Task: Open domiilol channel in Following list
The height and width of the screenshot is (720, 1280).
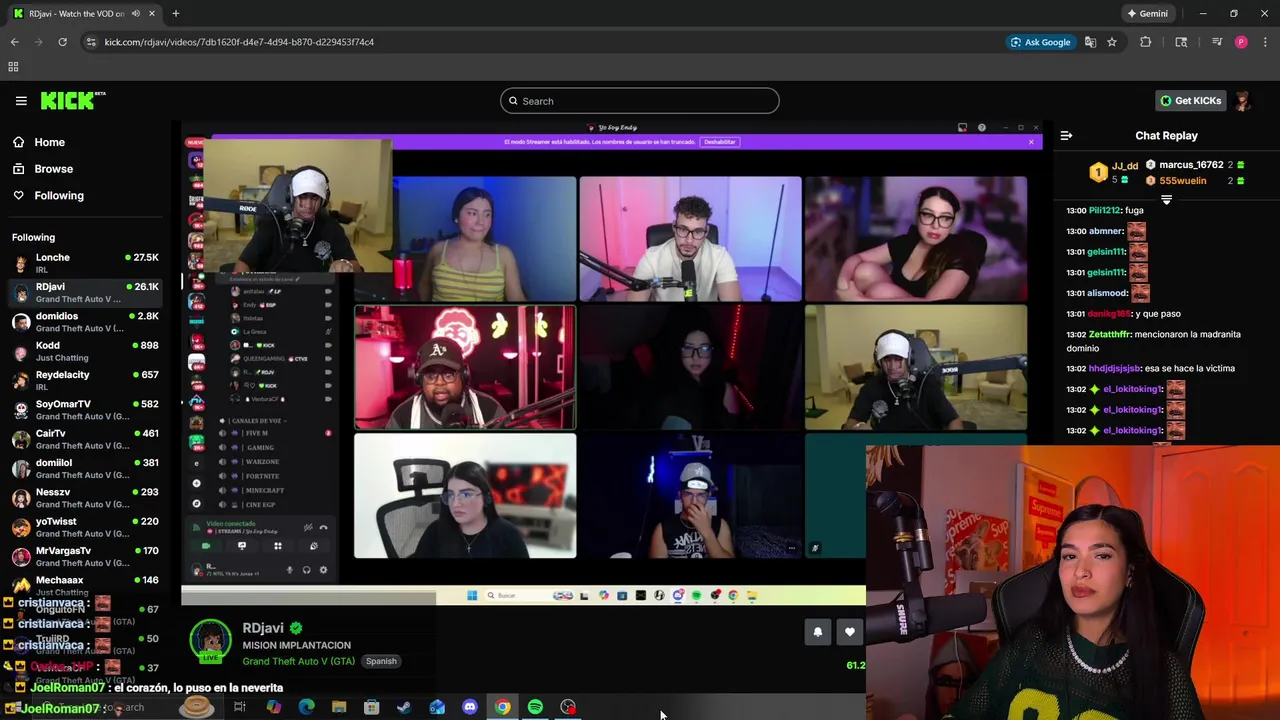Action: [85, 469]
